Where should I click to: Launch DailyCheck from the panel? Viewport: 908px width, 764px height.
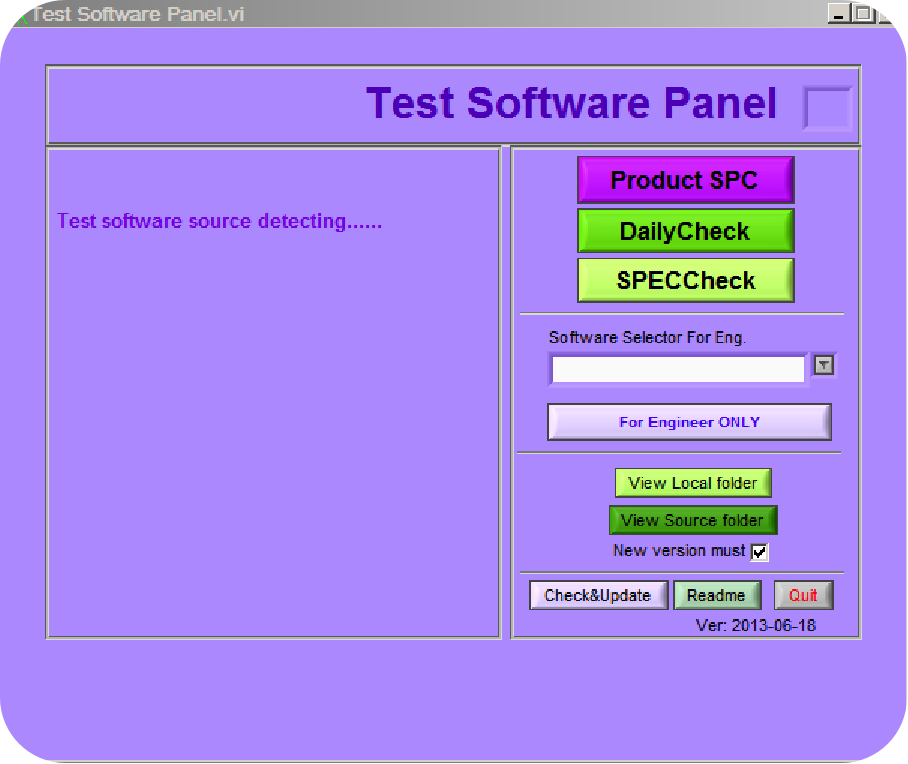(x=685, y=231)
